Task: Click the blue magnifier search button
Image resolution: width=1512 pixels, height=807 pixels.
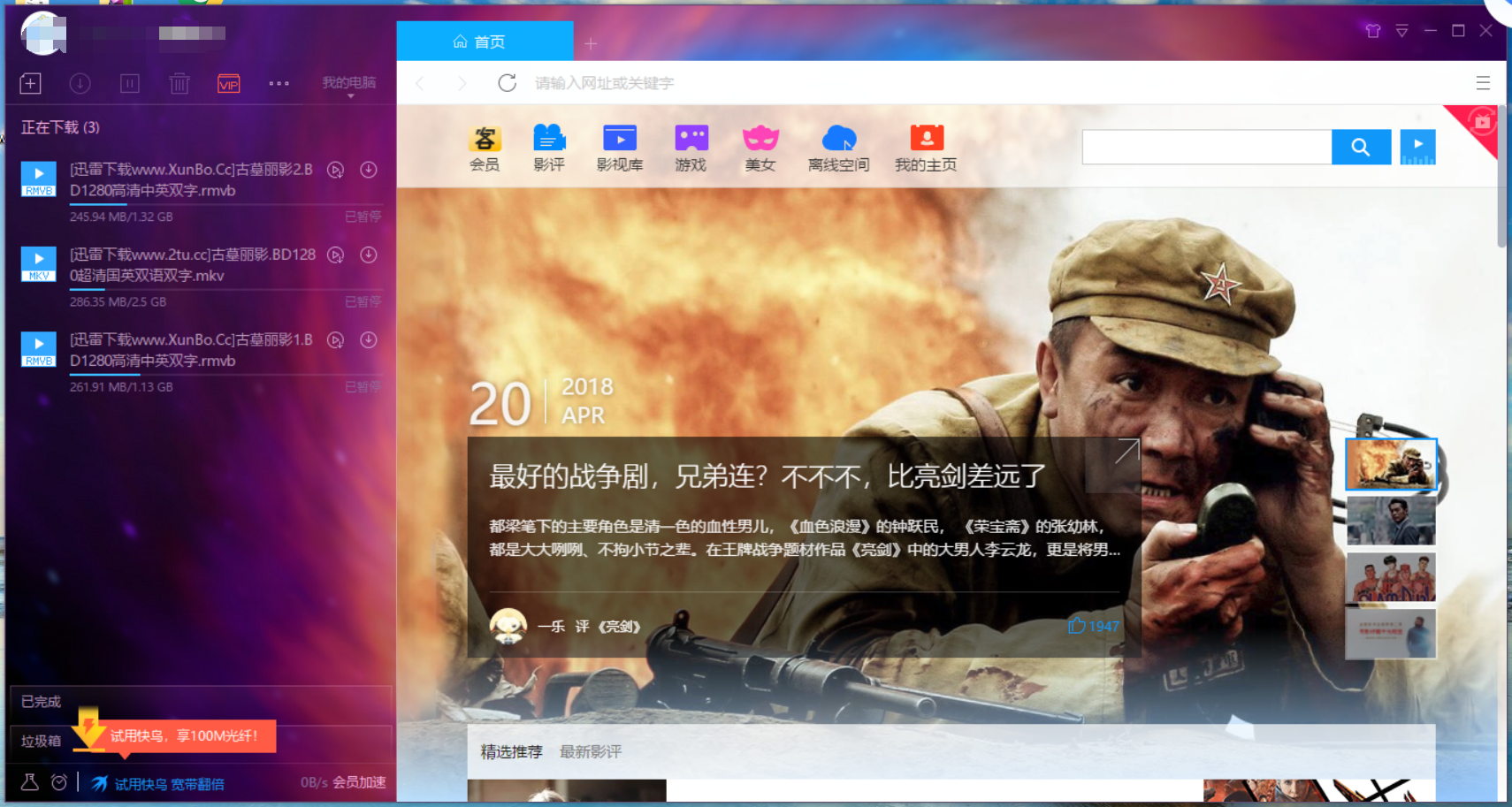Action: tap(1361, 147)
